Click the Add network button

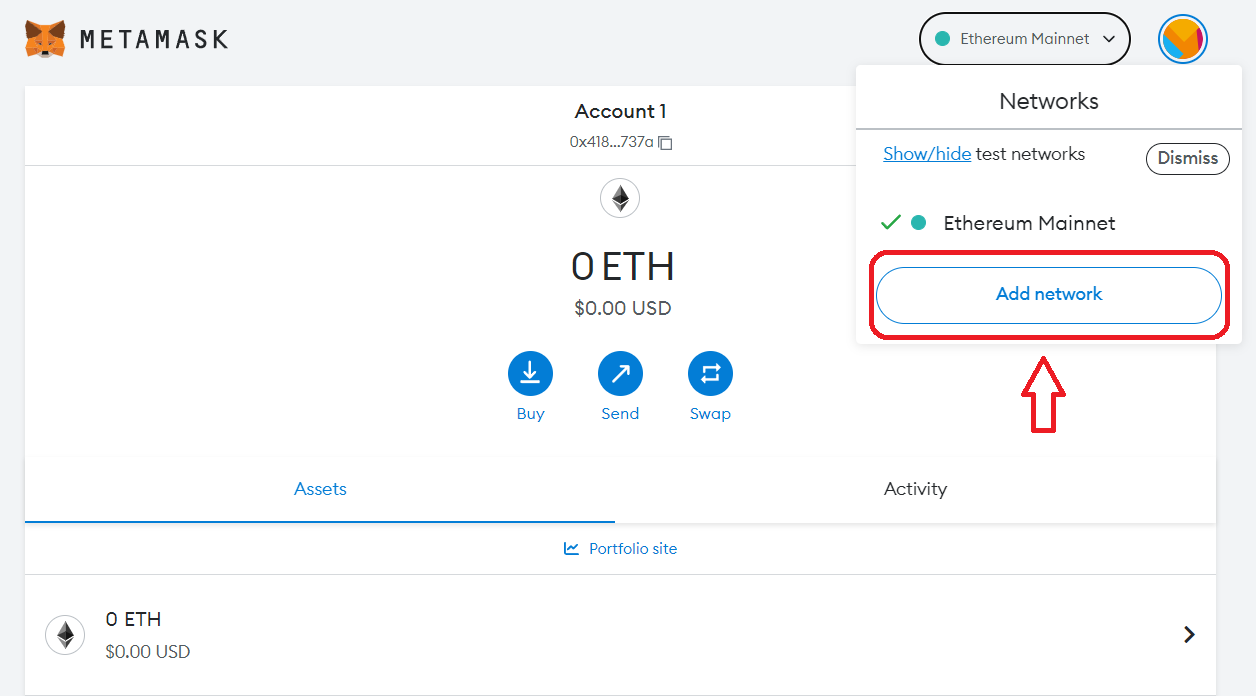click(x=1049, y=295)
